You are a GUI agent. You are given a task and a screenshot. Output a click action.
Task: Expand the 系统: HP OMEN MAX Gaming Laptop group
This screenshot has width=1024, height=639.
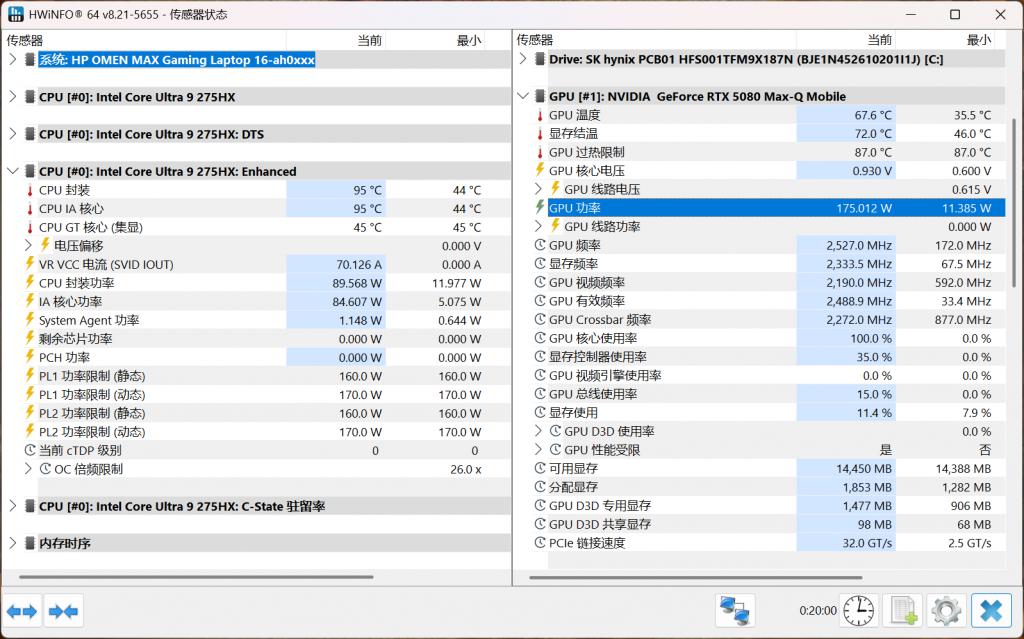coord(12,59)
